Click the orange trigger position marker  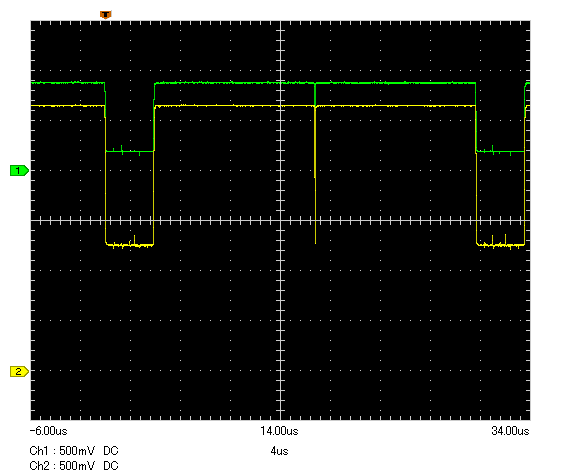coord(106,15)
